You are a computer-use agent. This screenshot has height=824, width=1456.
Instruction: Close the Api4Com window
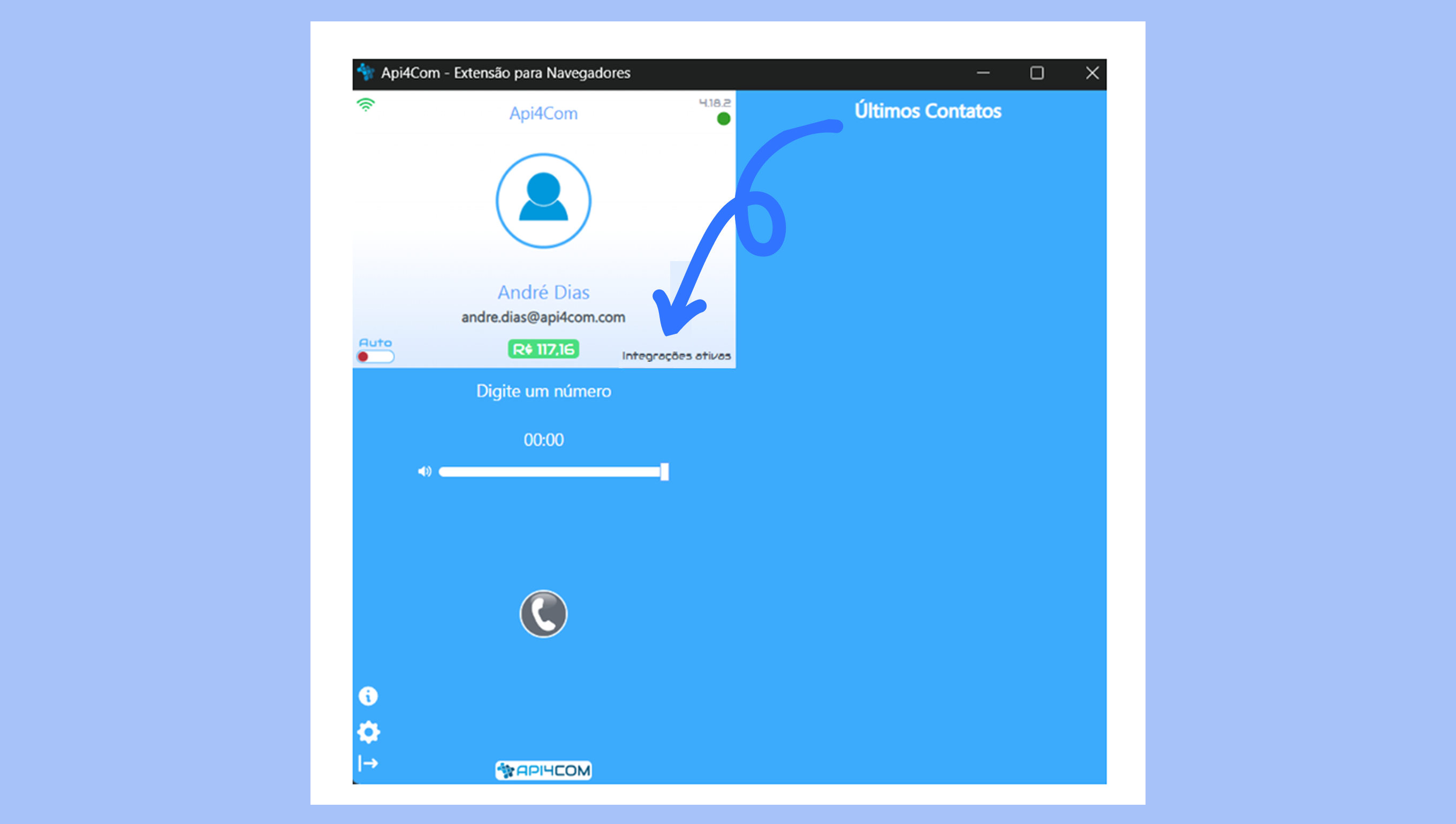[x=1092, y=73]
